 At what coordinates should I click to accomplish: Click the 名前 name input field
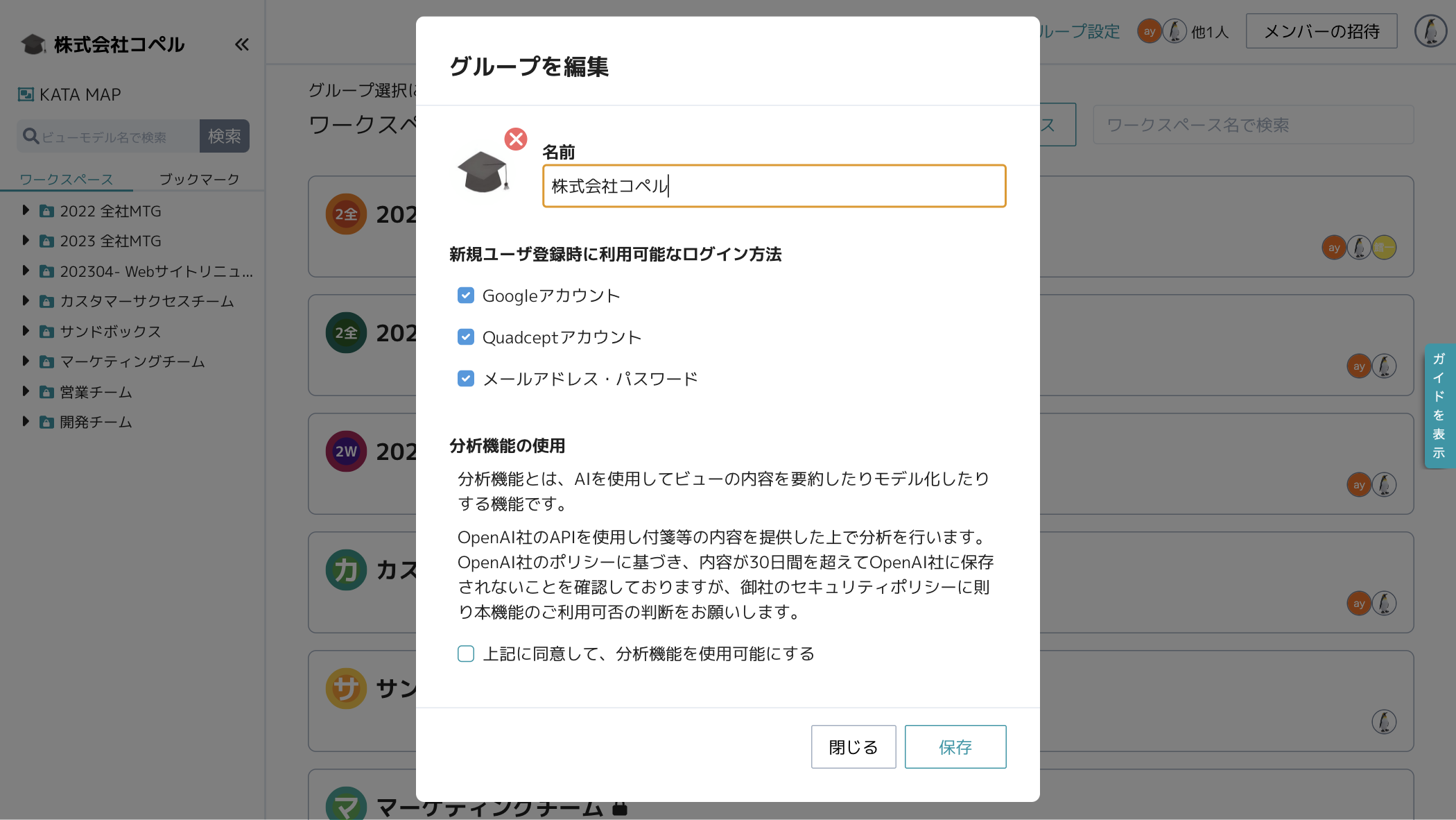point(774,186)
